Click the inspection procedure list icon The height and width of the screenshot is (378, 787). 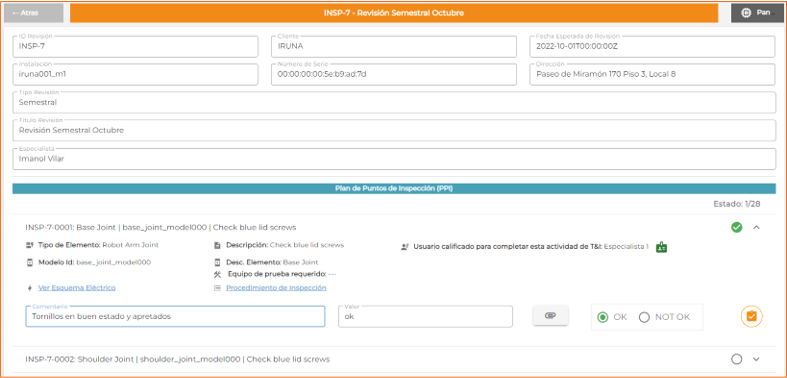click(217, 288)
